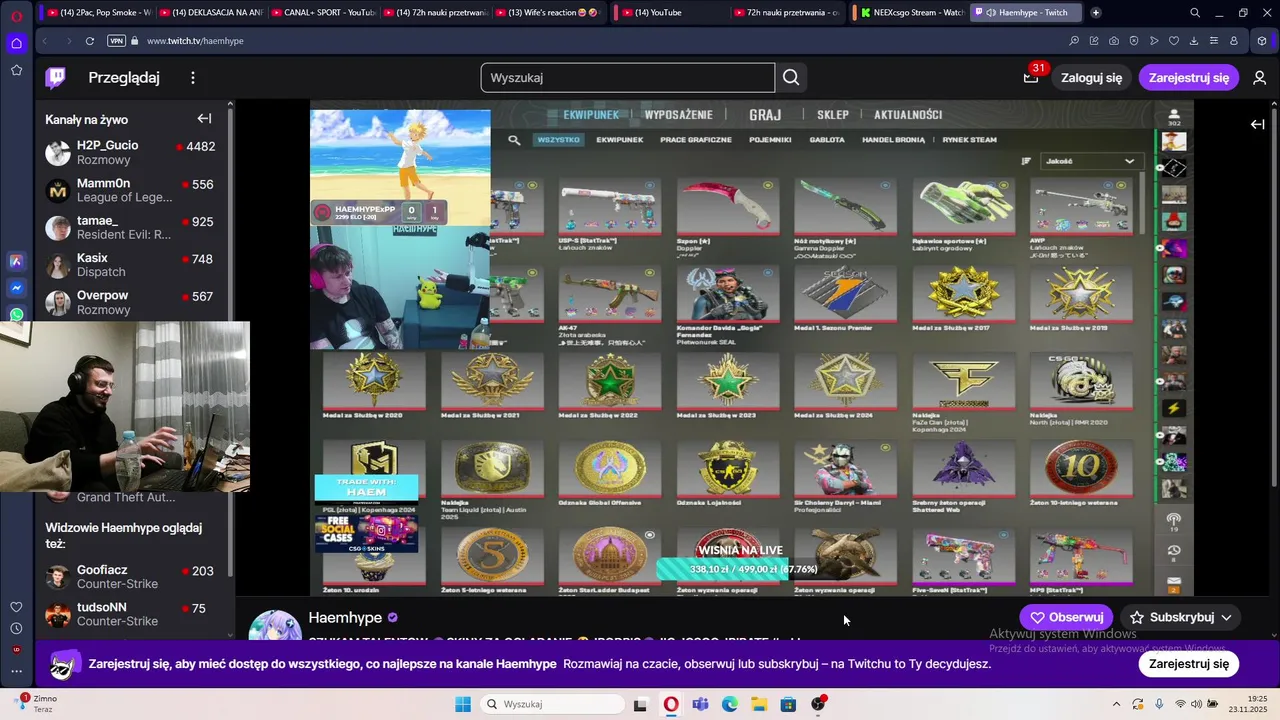Add page to Opera heart favorites
The height and width of the screenshot is (720, 1280).
pyautogui.click(x=1174, y=41)
